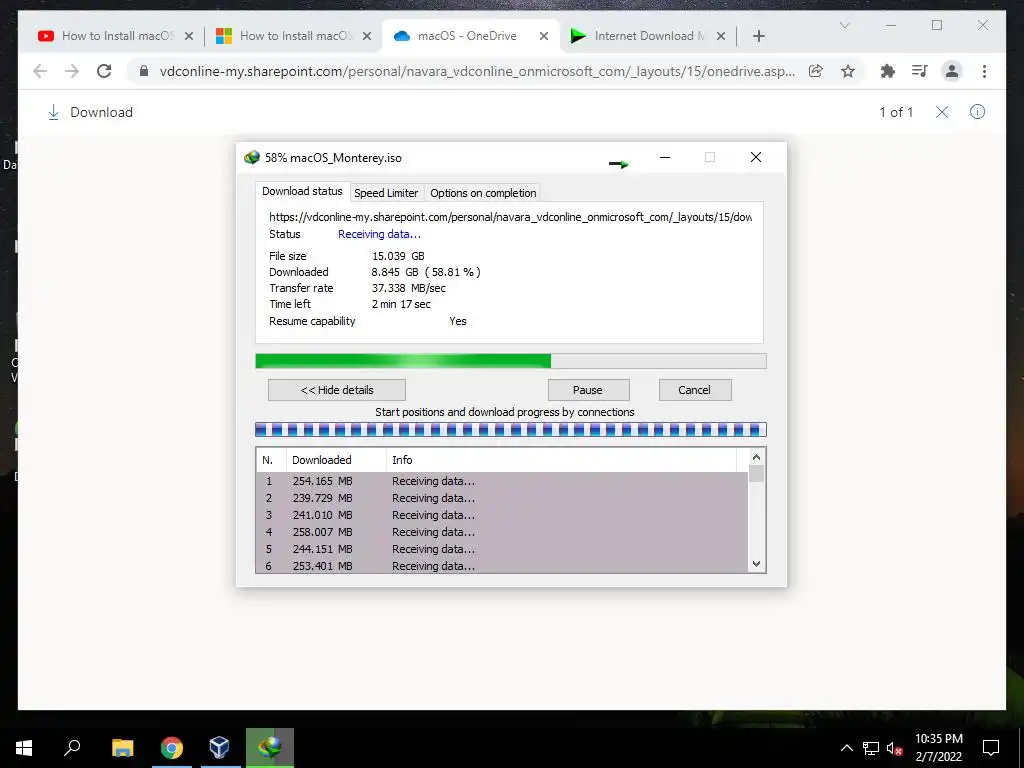The height and width of the screenshot is (768, 1024).
Task: Switch to Chrome in the taskbar
Action: 172,748
